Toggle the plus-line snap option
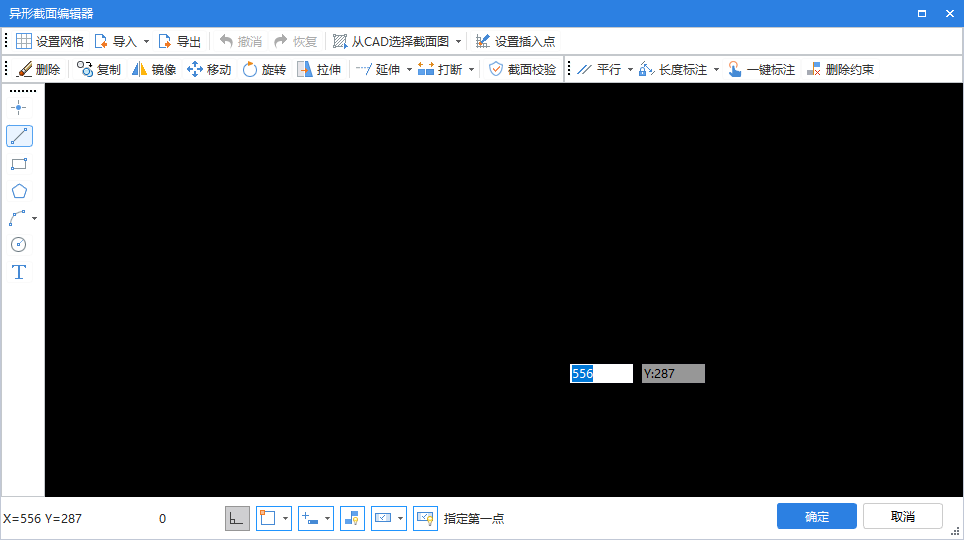Viewport: 964px width, 540px height. coord(310,518)
